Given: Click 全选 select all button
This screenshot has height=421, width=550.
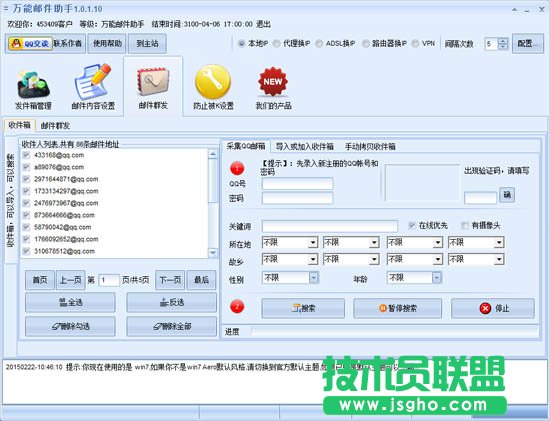Looking at the screenshot, I should (x=70, y=302).
